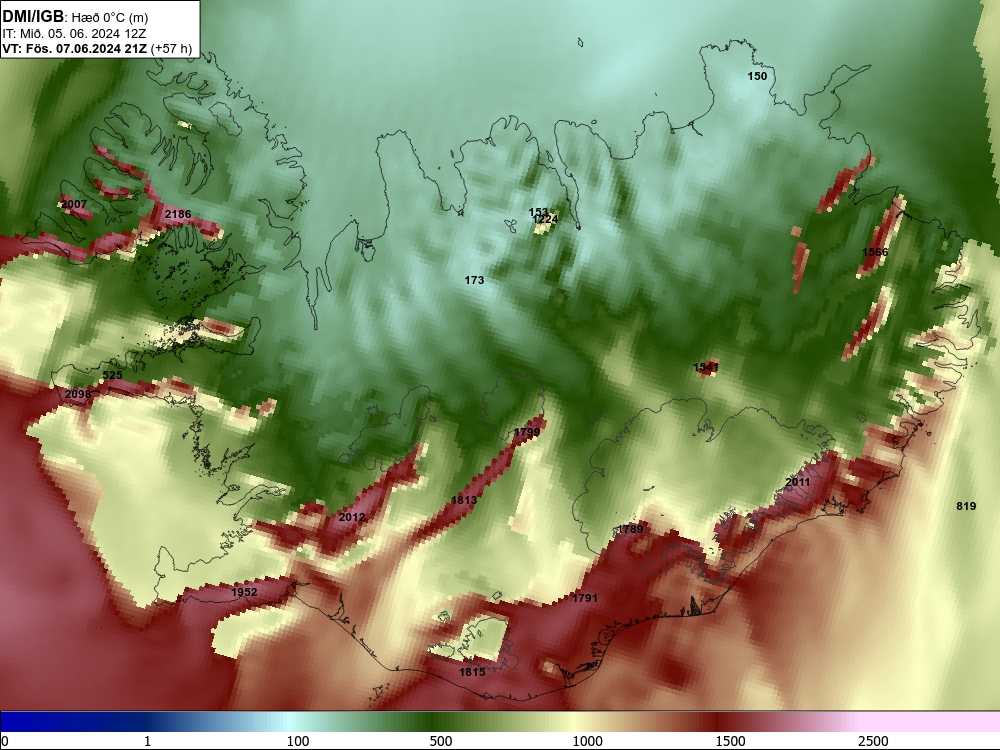Click the map value 173

(x=474, y=280)
